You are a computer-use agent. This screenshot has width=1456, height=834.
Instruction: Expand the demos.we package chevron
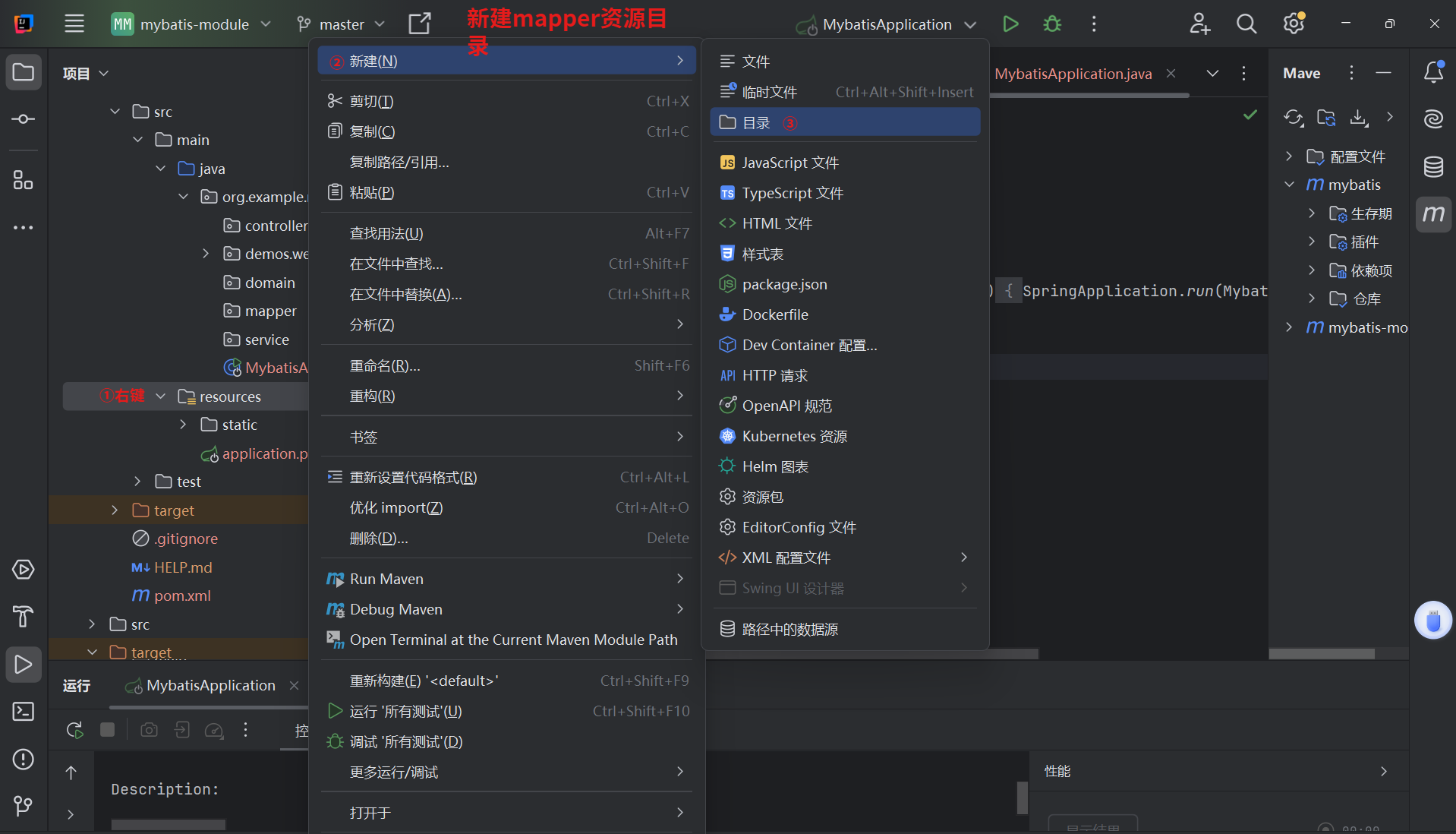206,254
